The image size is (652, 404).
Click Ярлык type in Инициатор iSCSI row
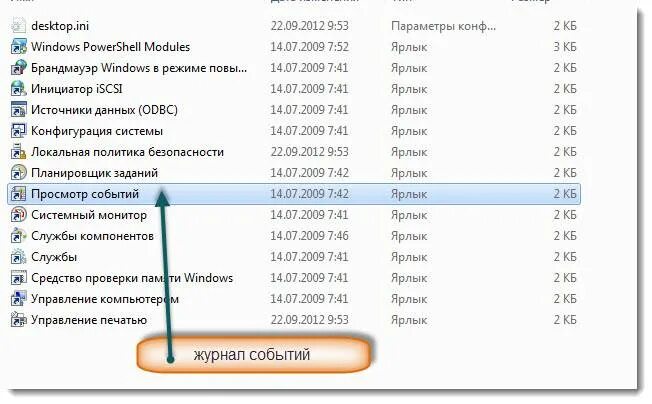tap(409, 89)
